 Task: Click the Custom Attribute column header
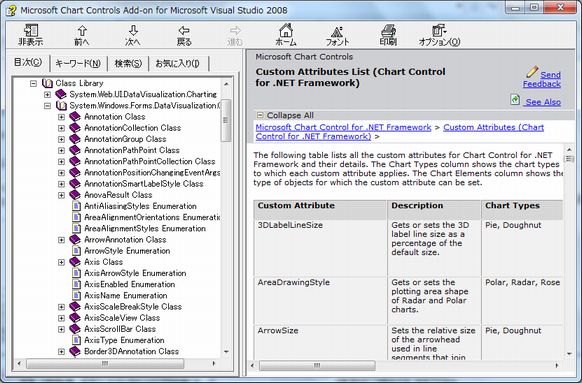320,210
